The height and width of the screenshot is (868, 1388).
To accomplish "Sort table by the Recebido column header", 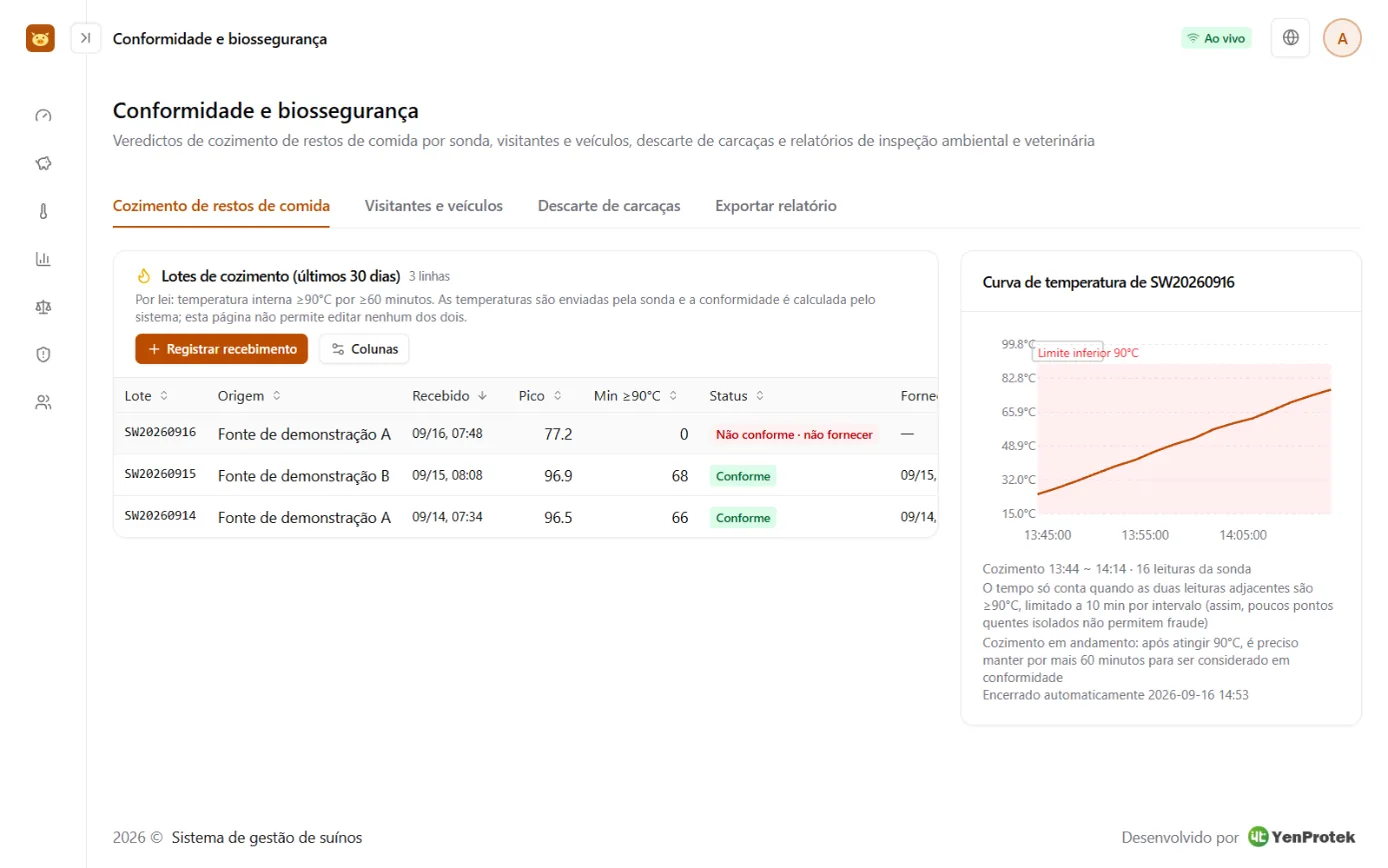I will [450, 396].
